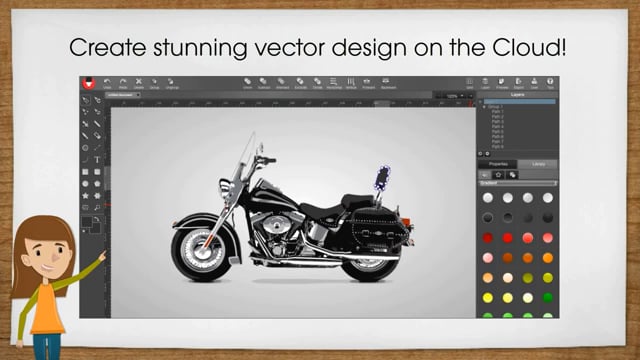Viewport: 640px width, 360px height.
Task: Click the Layer icon in top toolbar
Action: [x=485, y=83]
